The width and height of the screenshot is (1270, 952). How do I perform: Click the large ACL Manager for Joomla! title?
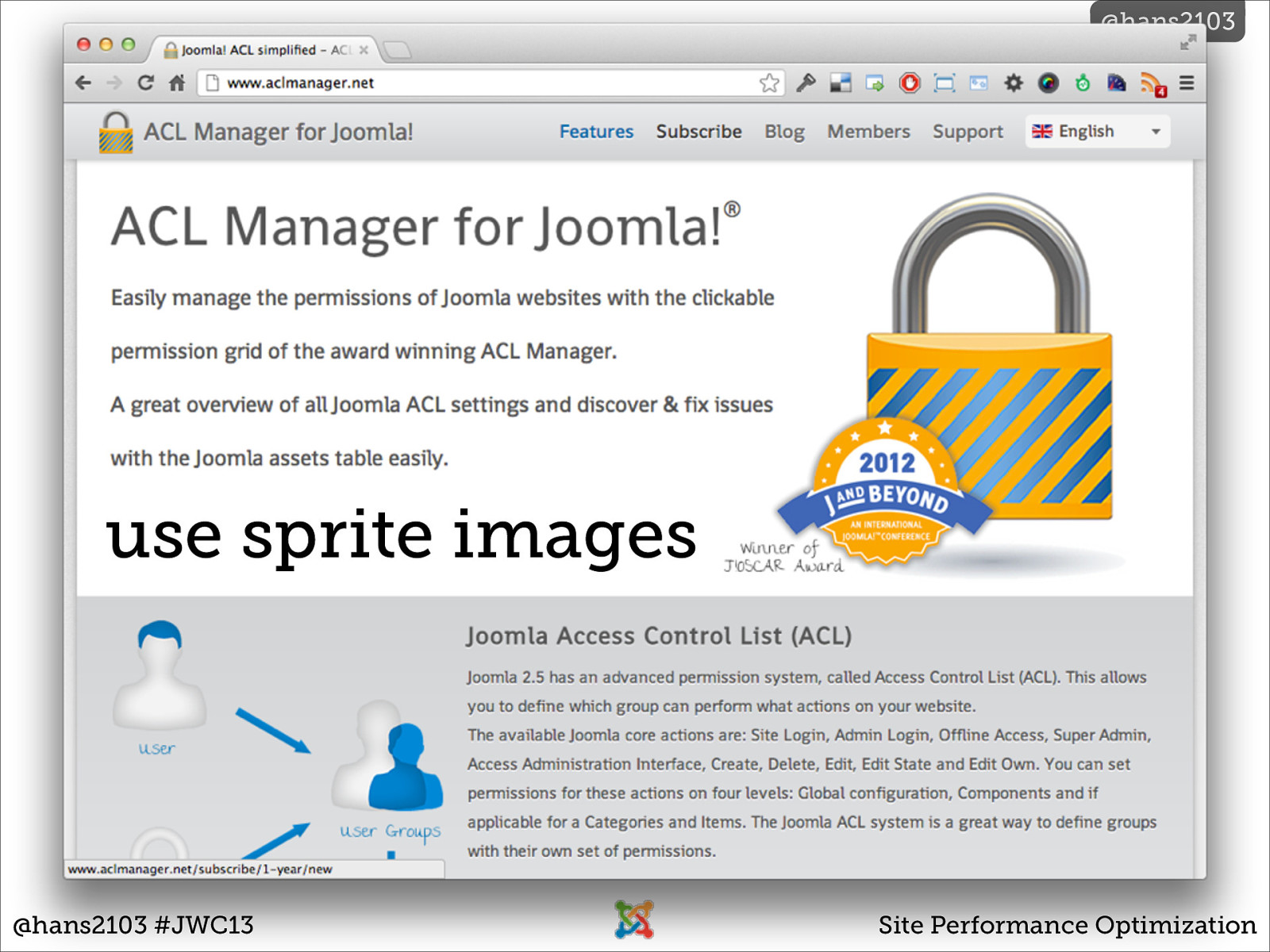pyautogui.click(x=425, y=227)
